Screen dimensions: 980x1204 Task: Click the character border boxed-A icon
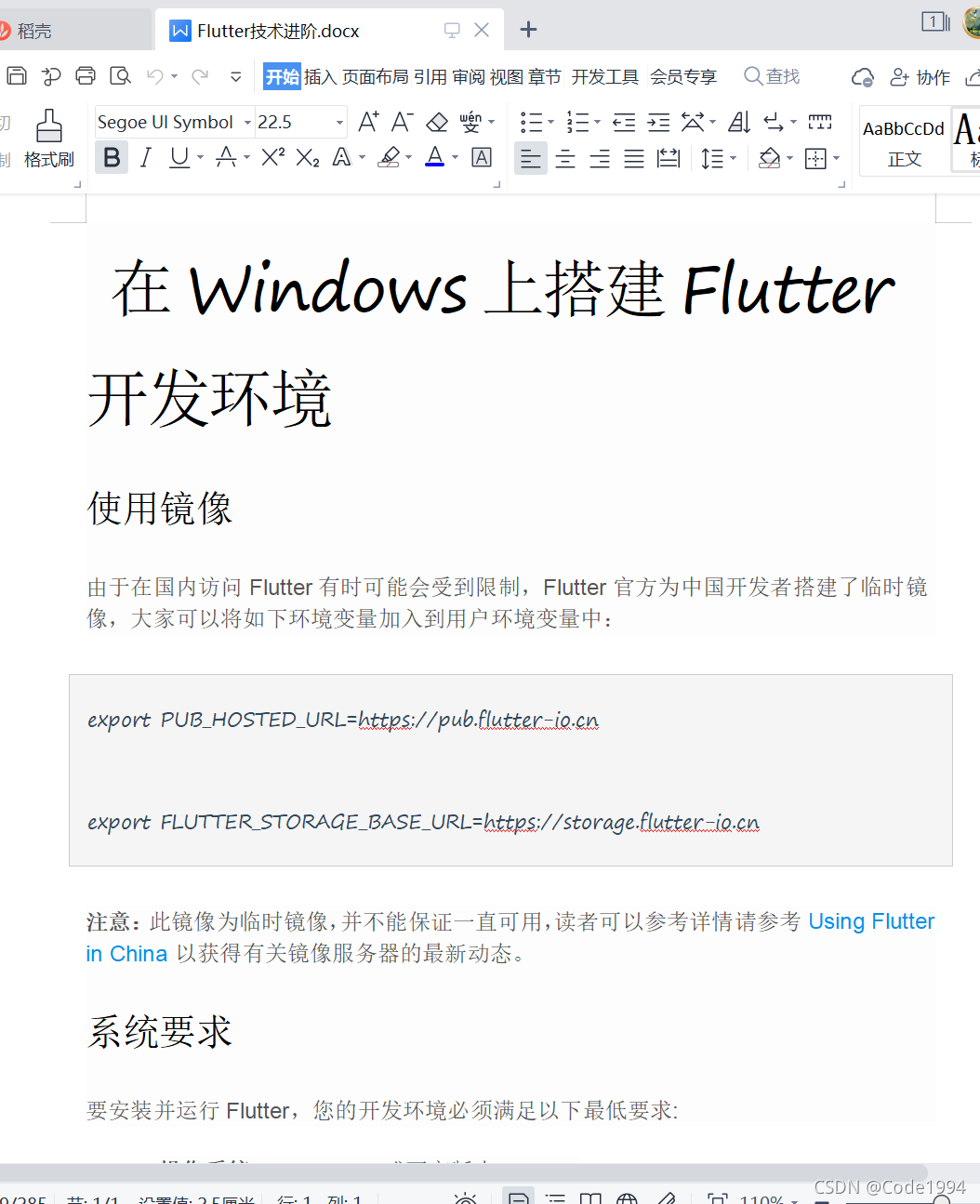pyautogui.click(x=482, y=157)
